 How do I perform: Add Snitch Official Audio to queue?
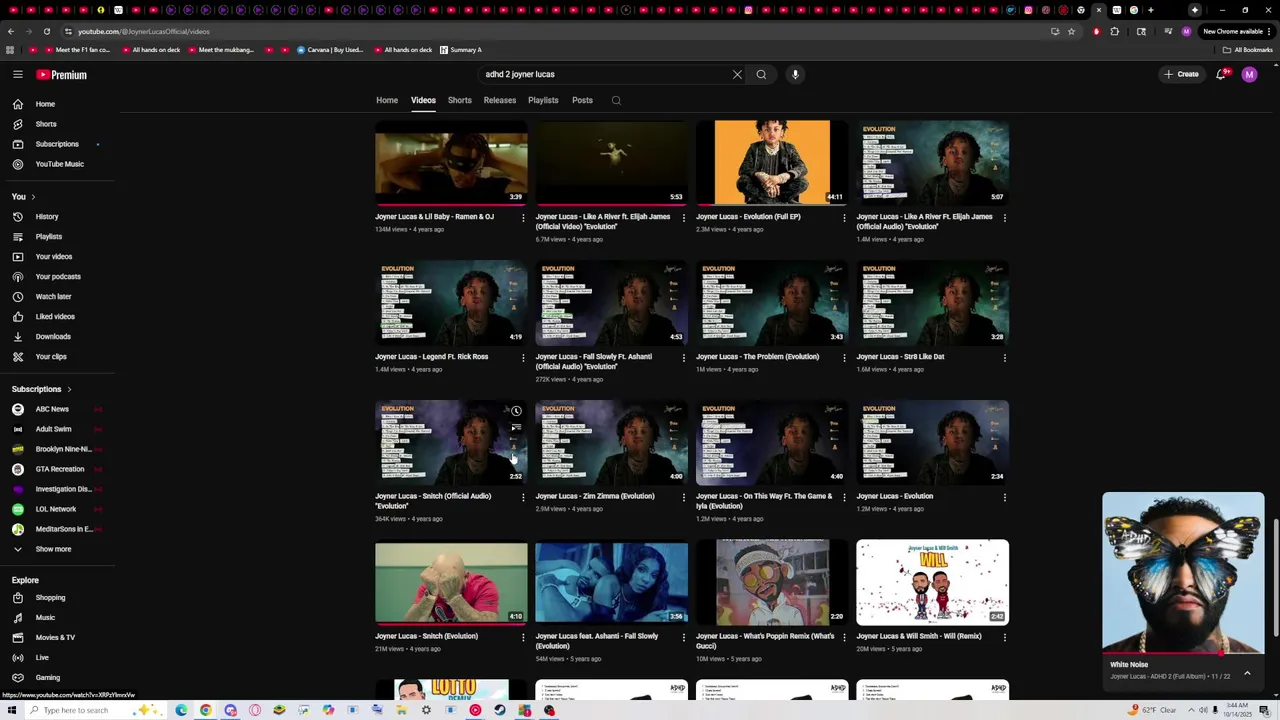[516, 428]
